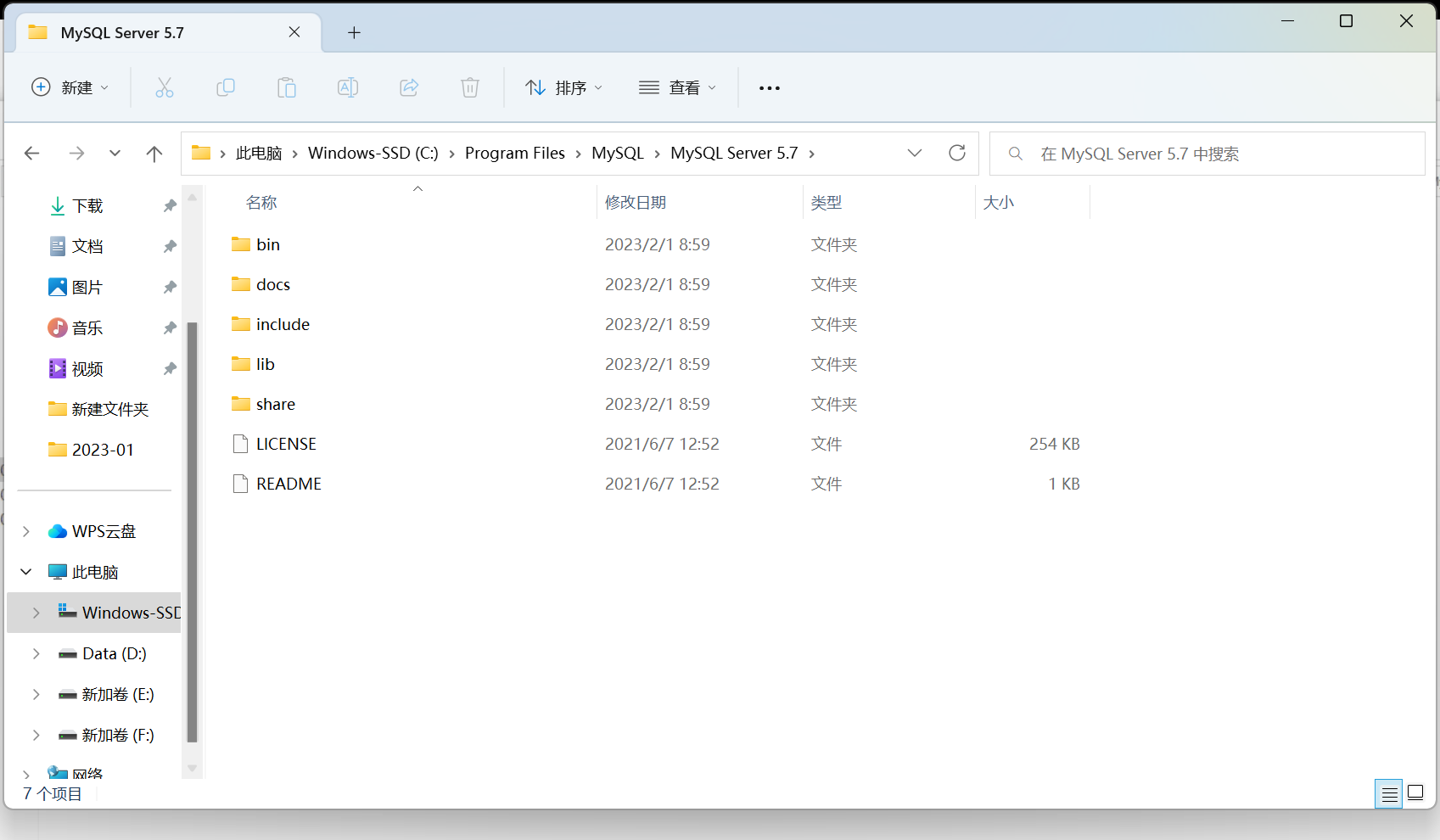Expand the Data (D:) drive node
This screenshot has height=840, width=1440.
coord(36,653)
